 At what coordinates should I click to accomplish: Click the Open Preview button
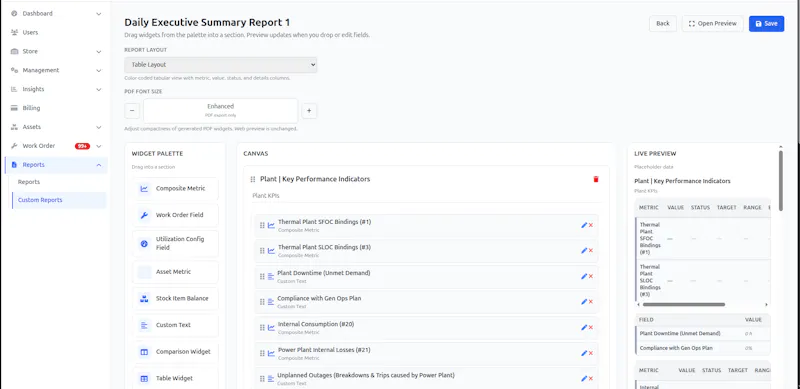(712, 23)
